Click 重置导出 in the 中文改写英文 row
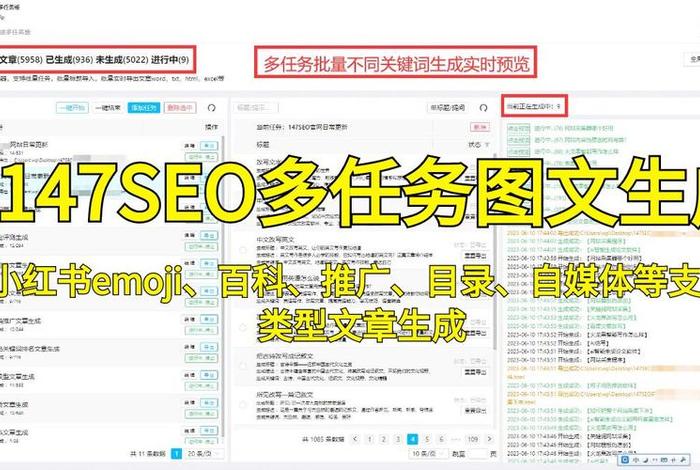700x470 pixels. 475,255
